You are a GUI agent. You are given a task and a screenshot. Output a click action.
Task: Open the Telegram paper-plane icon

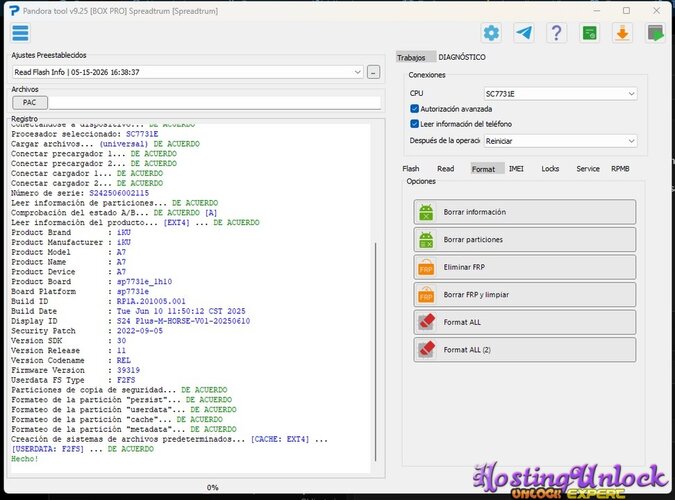(x=524, y=33)
